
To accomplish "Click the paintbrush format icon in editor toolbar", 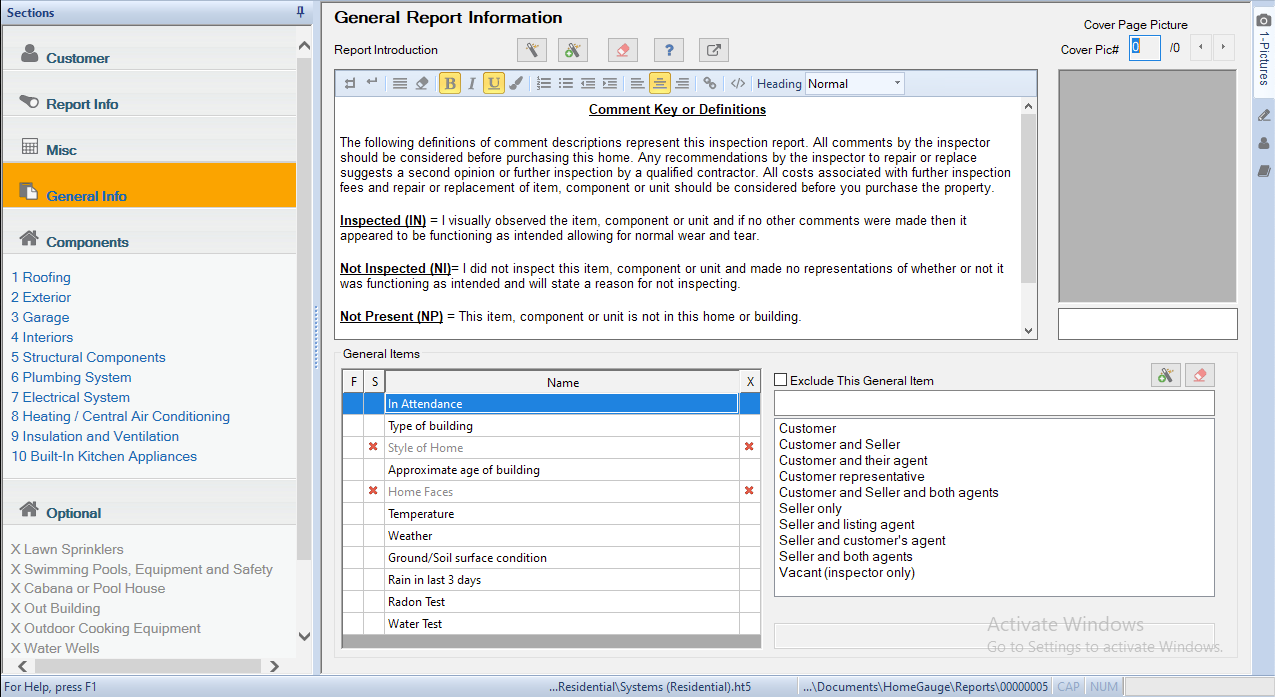I will click(x=516, y=84).
